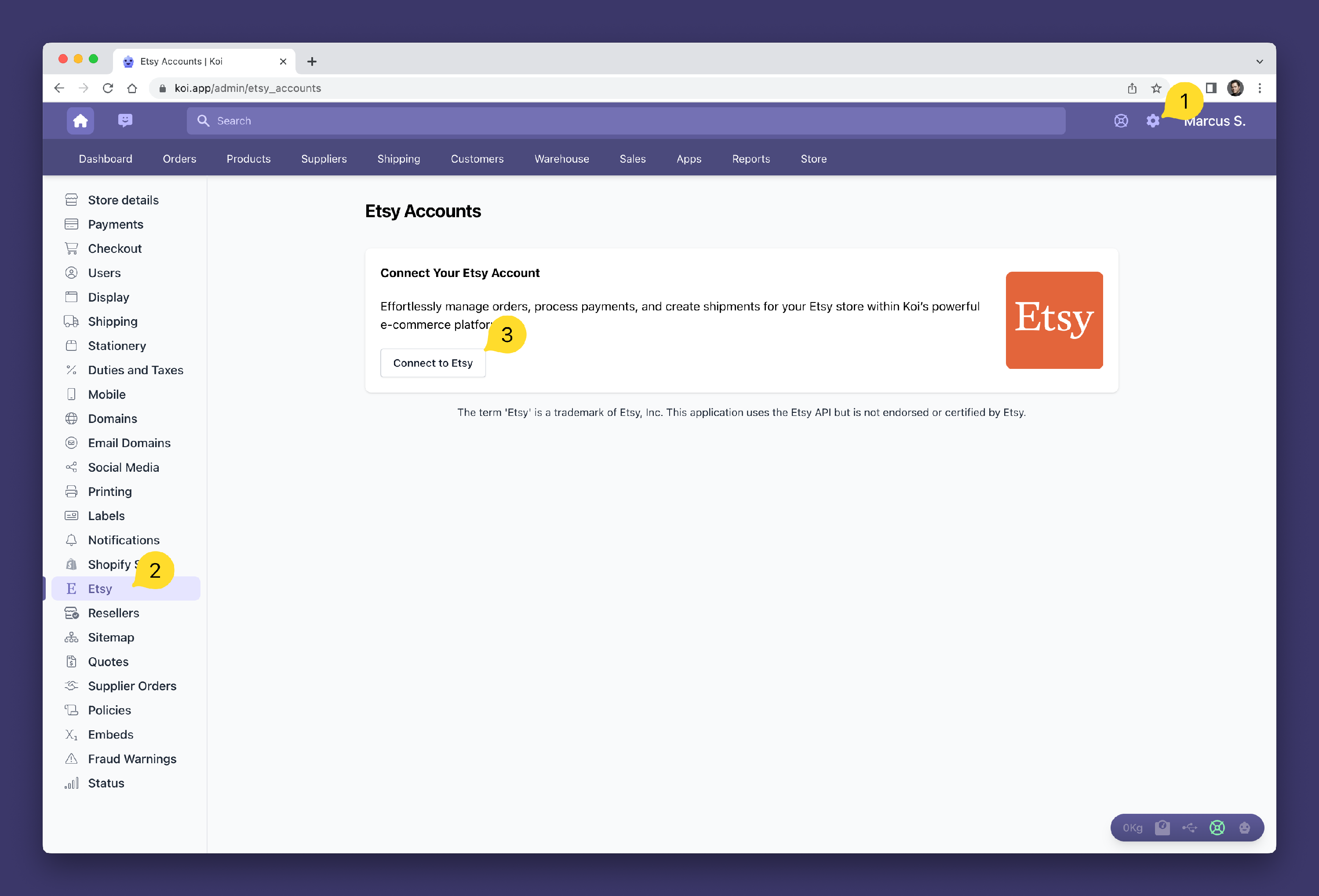1319x896 pixels.
Task: Click the Connect to Etsy button
Action: (x=433, y=363)
